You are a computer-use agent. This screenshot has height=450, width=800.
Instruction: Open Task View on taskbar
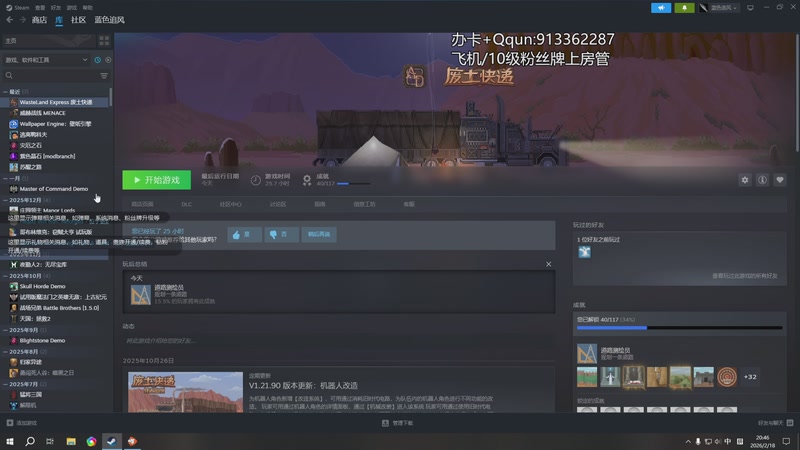pos(50,441)
